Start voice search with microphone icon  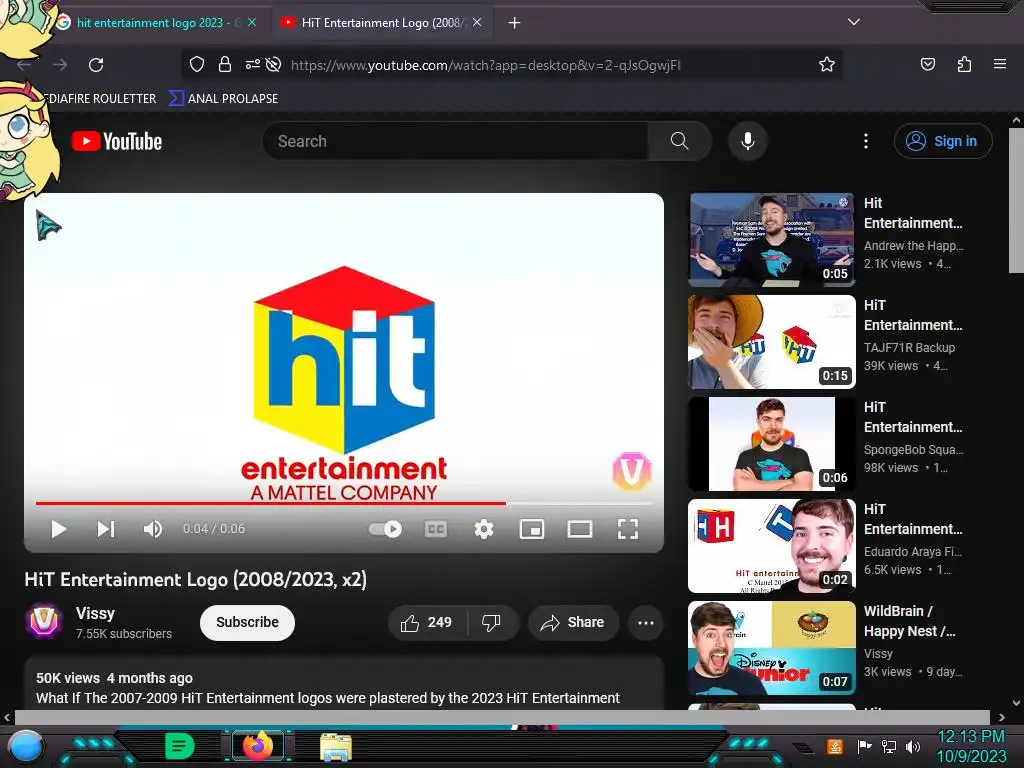748,141
